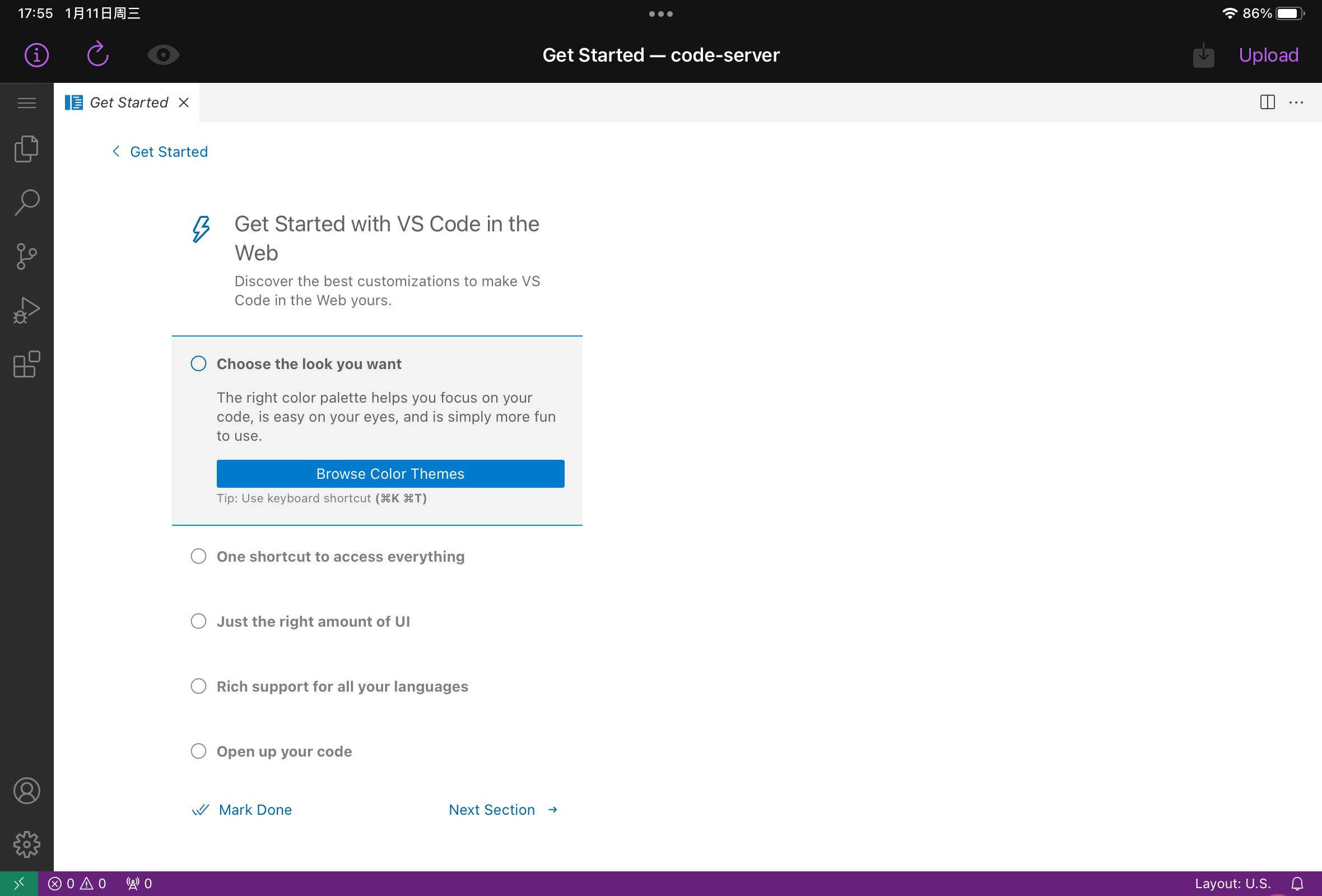The height and width of the screenshot is (896, 1322).
Task: Check off Rich support for all your languages
Action: pyautogui.click(x=198, y=686)
